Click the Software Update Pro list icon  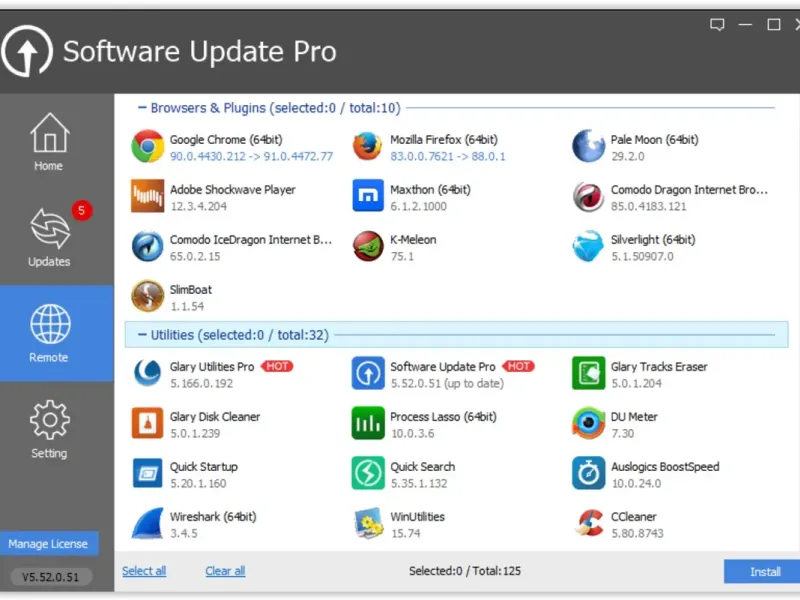click(x=368, y=373)
